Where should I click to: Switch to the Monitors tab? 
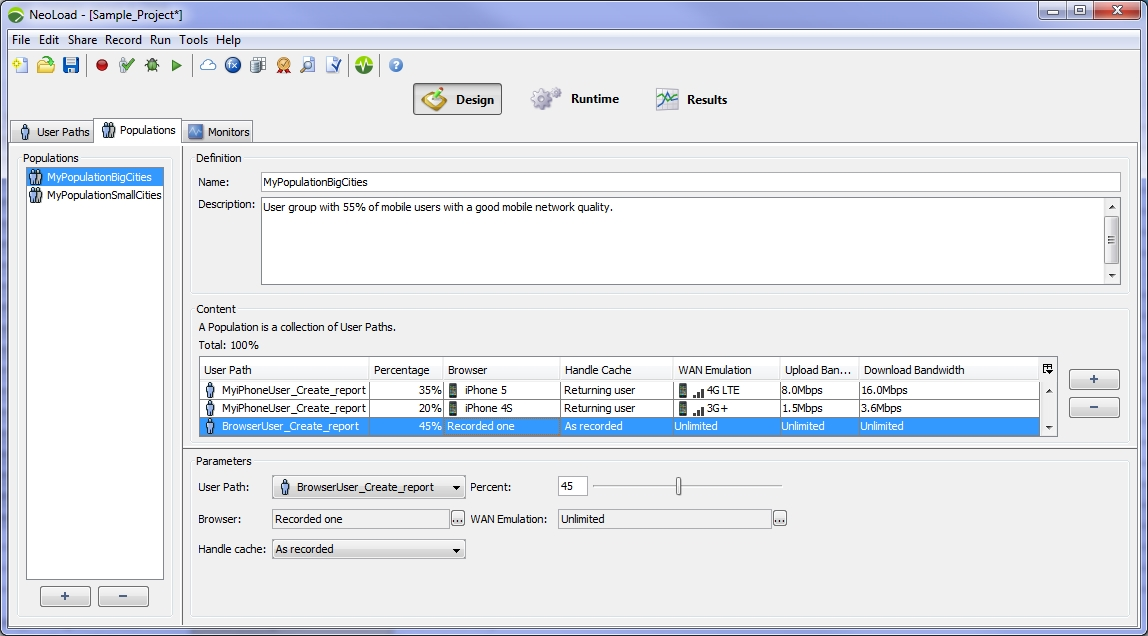click(219, 132)
